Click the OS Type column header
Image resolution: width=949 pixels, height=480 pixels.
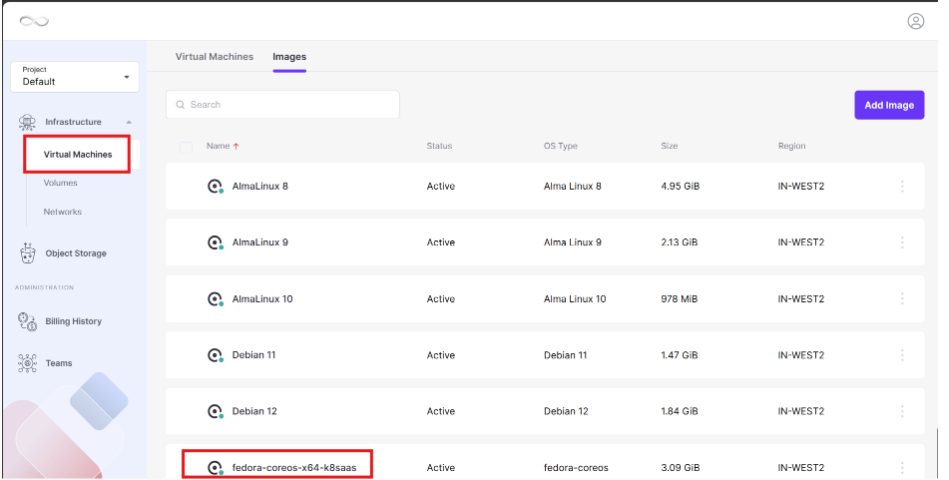[x=560, y=146]
